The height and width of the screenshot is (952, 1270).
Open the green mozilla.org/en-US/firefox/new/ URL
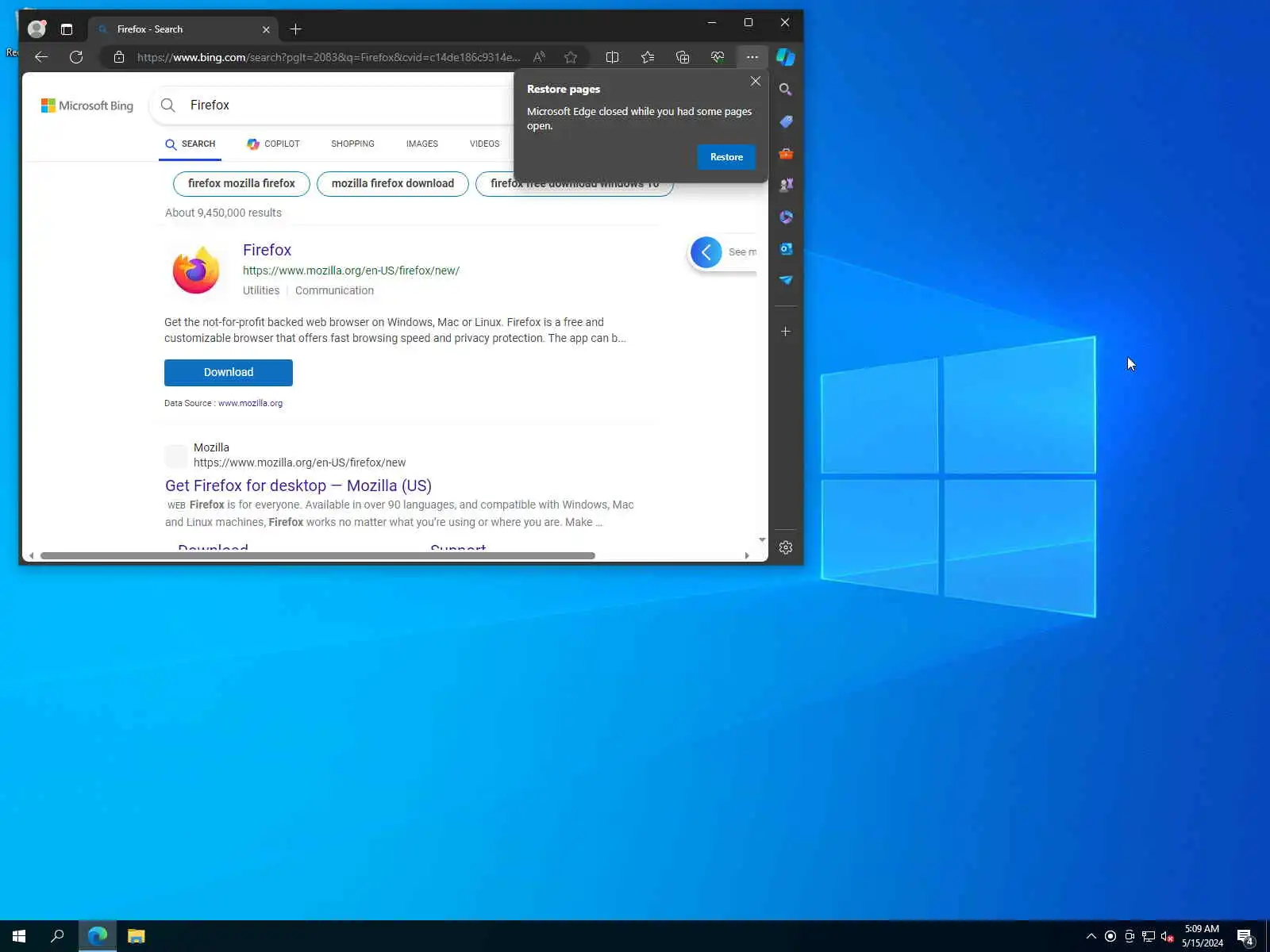tap(351, 271)
